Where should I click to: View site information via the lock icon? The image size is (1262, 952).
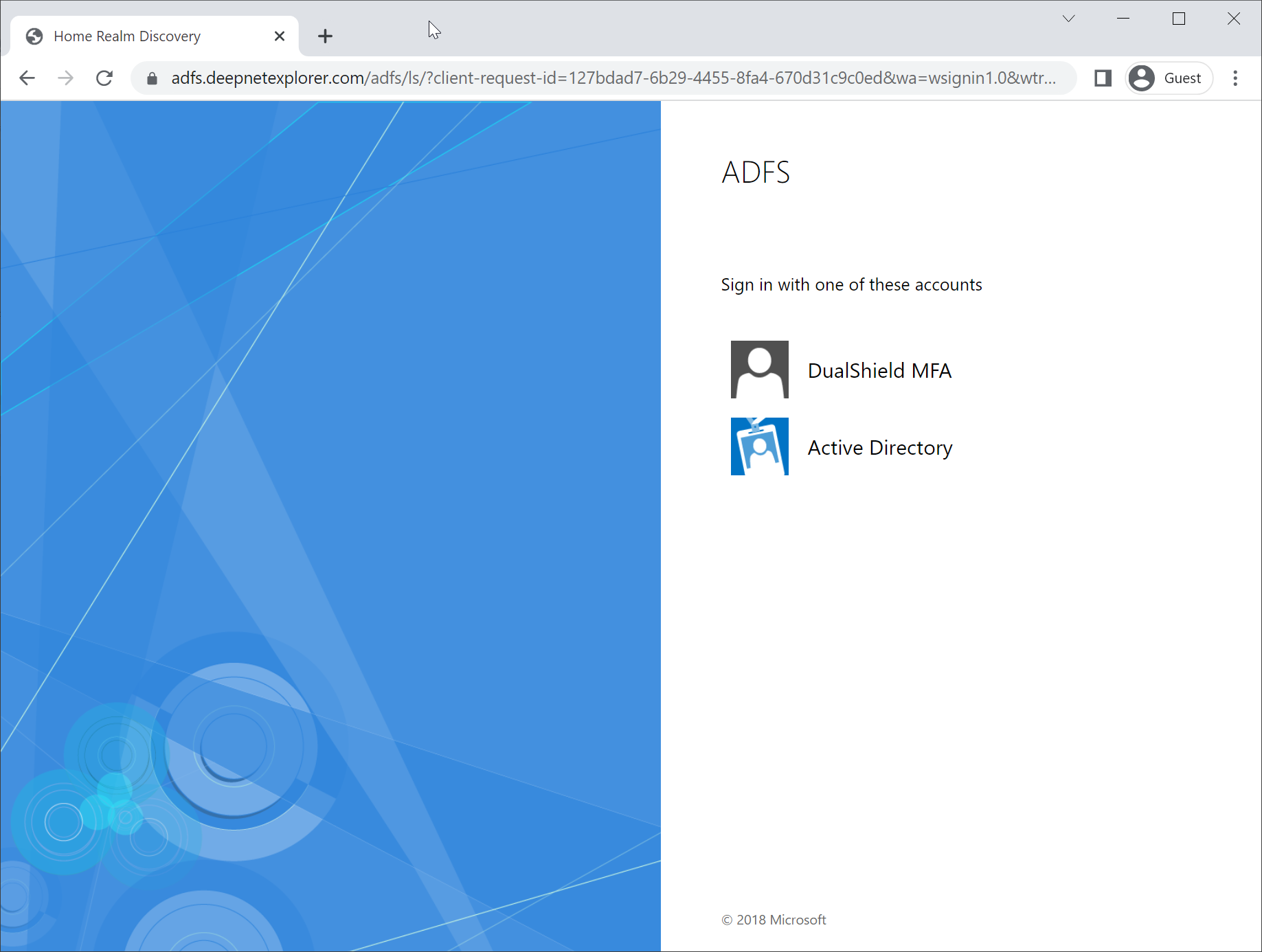tap(153, 79)
